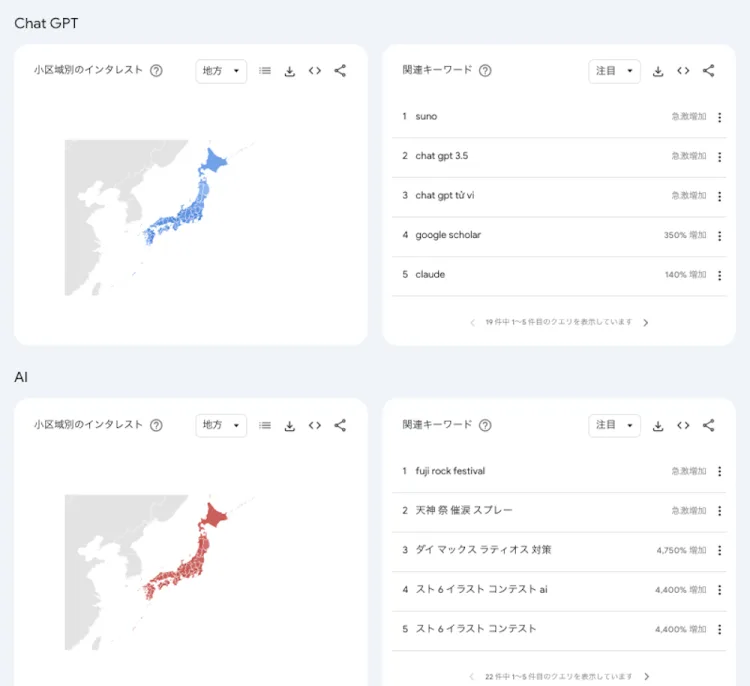
Task: Select the ダイ マックス ラティオス 対策 keyword
Action: coord(483,550)
